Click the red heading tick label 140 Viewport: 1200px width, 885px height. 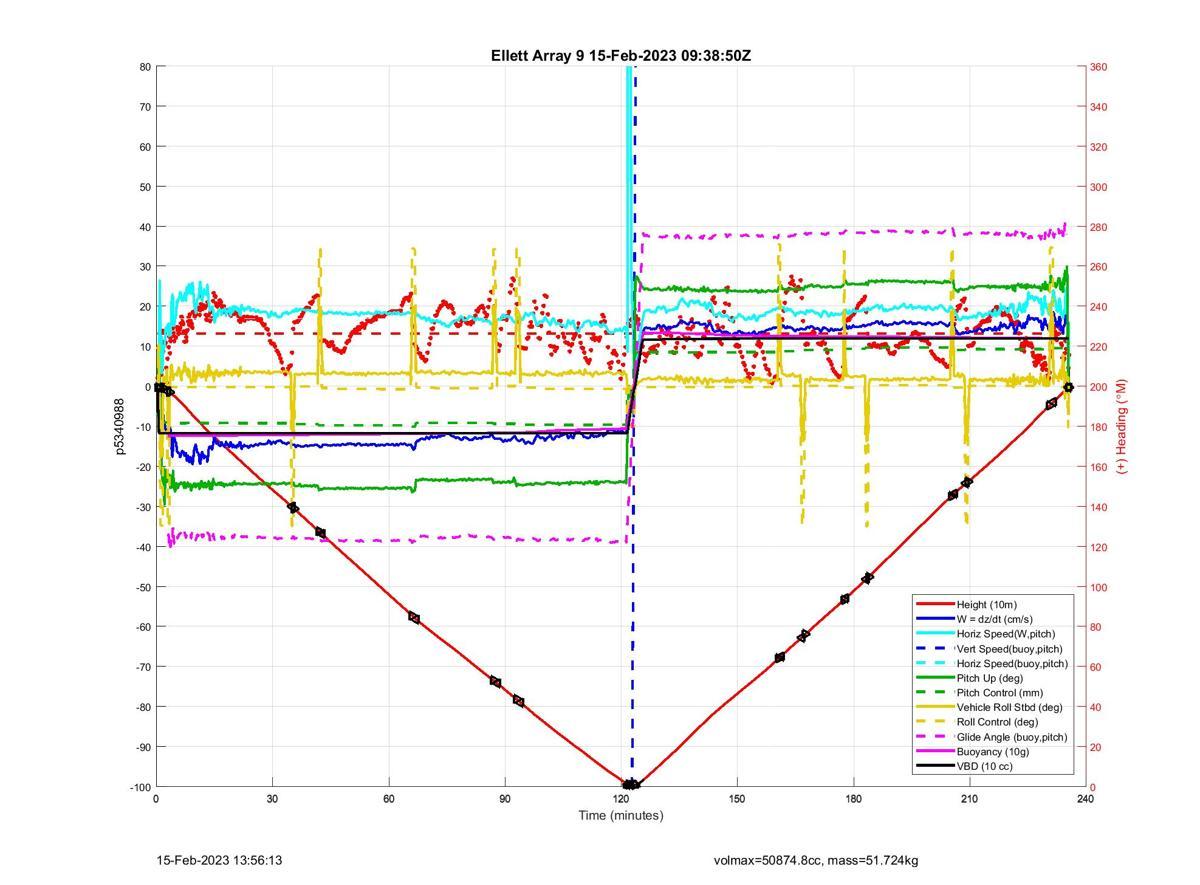coord(1098,507)
